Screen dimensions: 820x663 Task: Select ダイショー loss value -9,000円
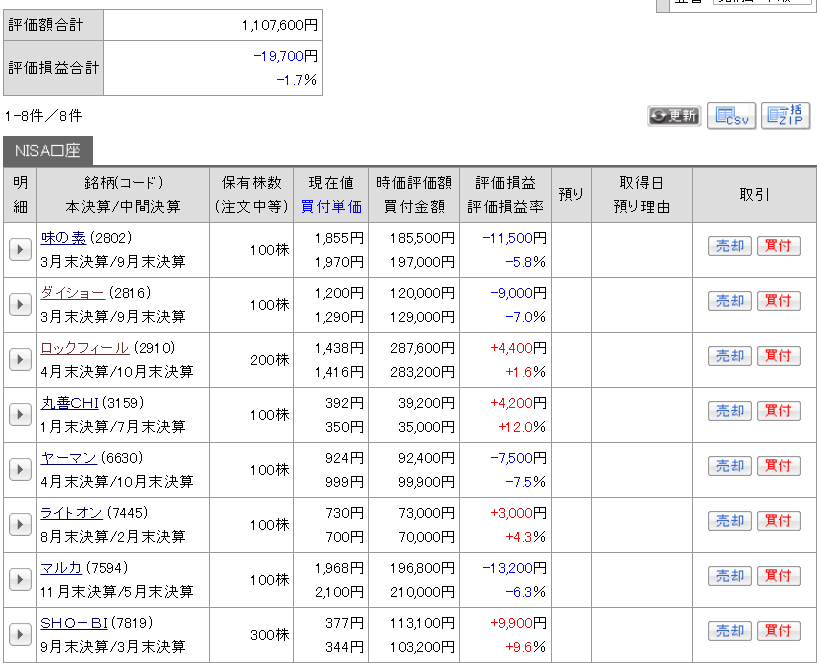point(518,293)
